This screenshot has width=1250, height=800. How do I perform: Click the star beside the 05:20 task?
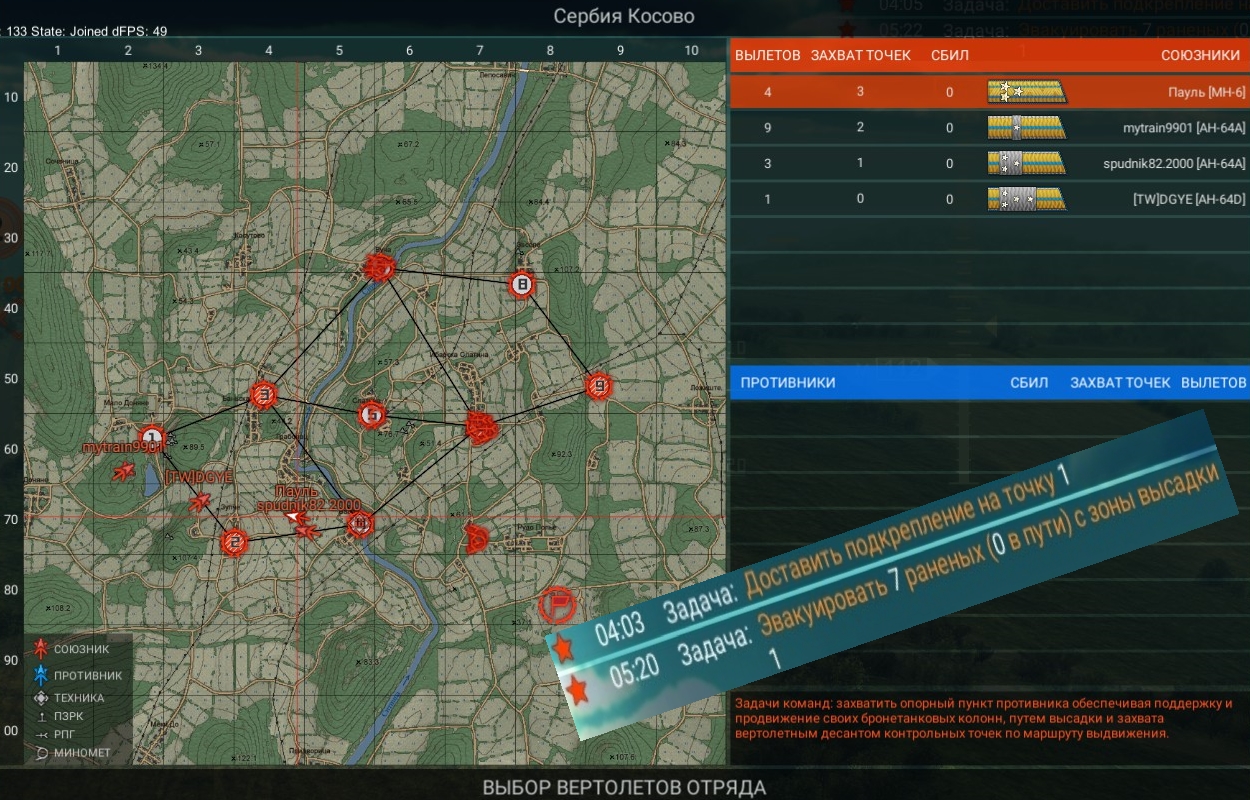coord(578,690)
